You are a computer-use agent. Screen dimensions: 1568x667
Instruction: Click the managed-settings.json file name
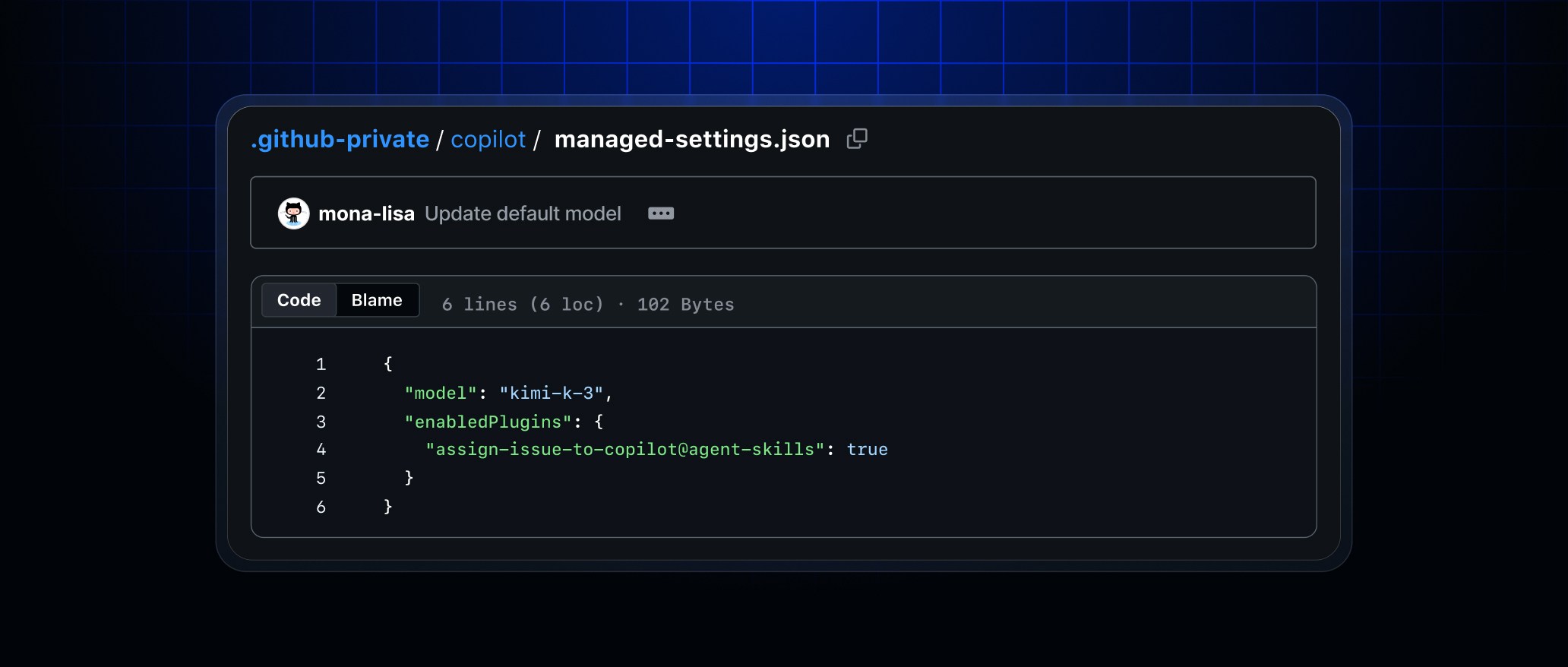tap(692, 139)
